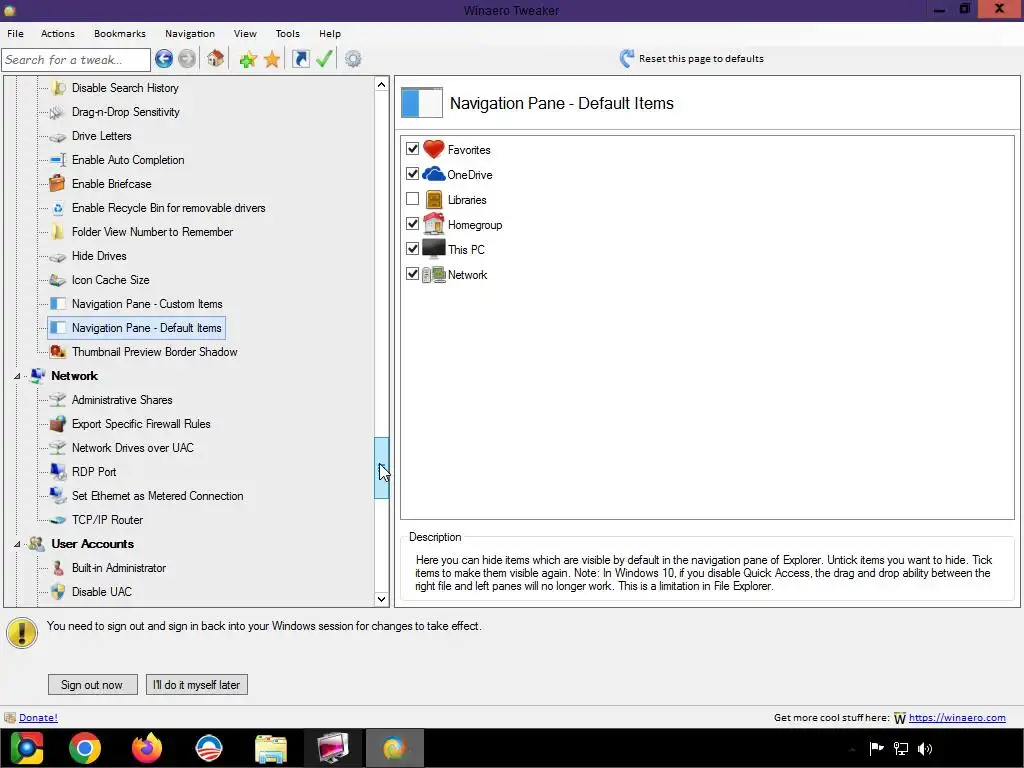
Task: Select Disable Search History tweak
Action: 125,88
